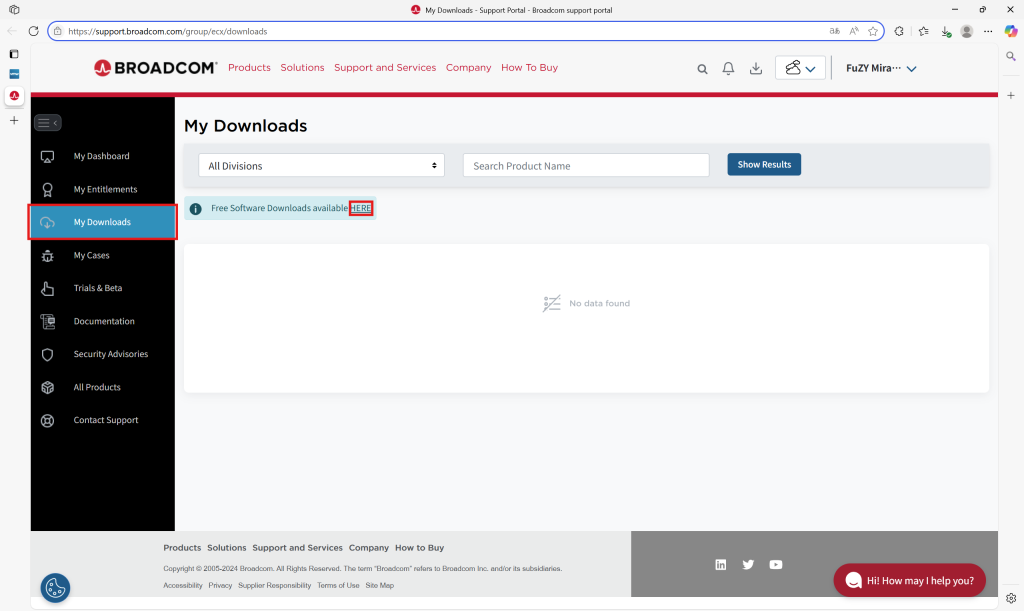Open the notifications bell icon
The image size is (1024, 611).
tap(728, 68)
